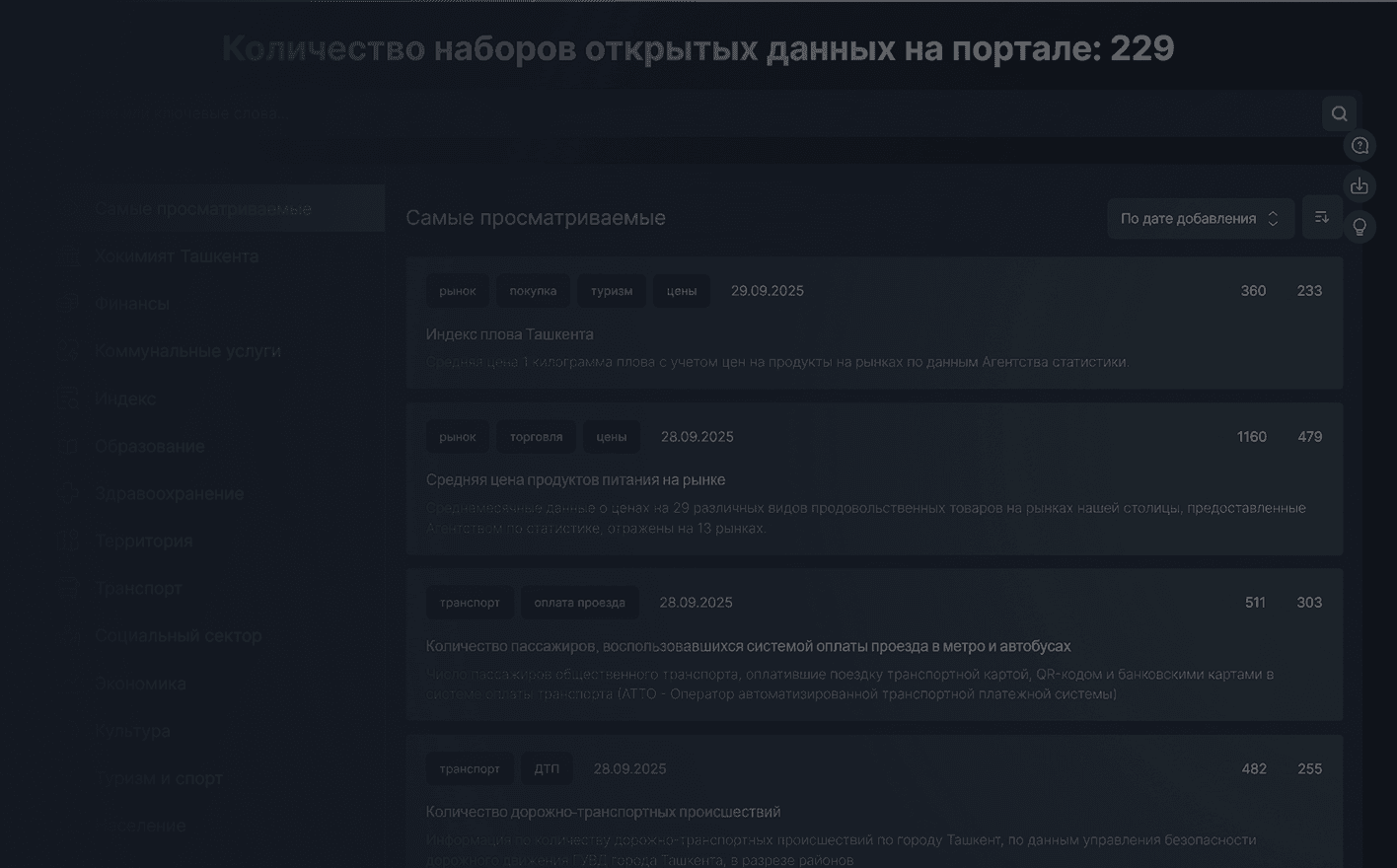Click the Территория category icon

pos(69,541)
